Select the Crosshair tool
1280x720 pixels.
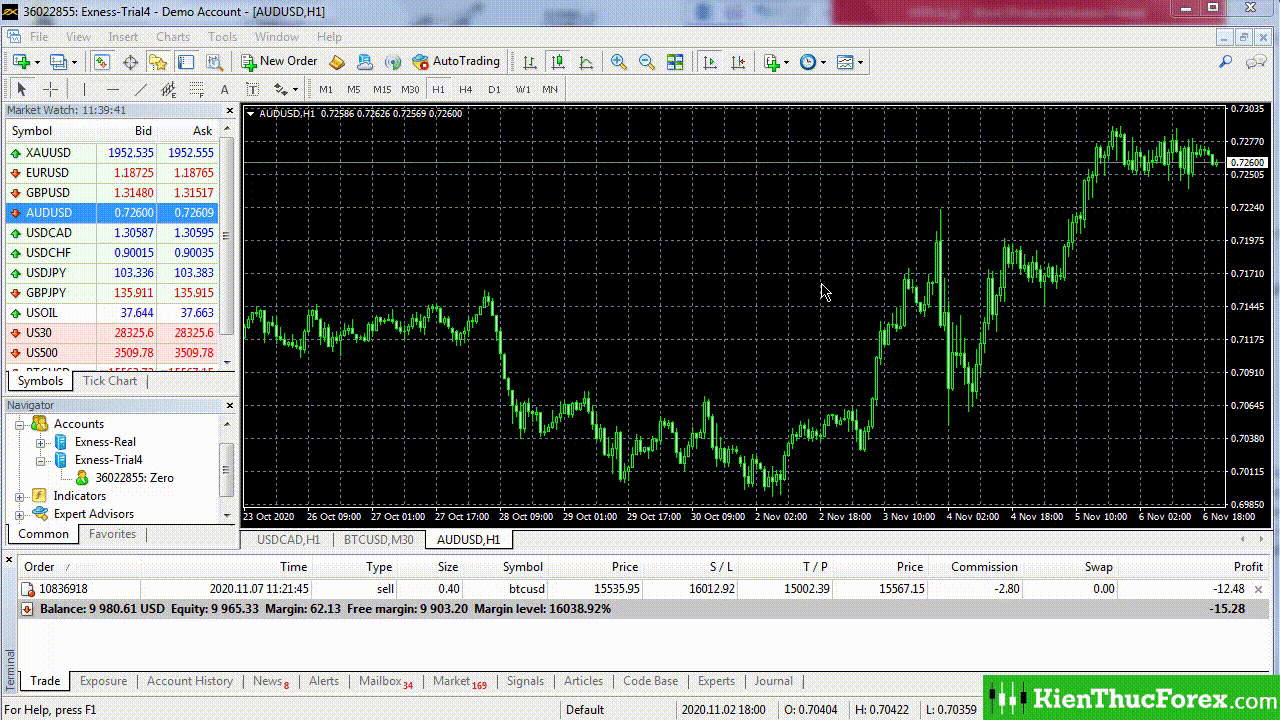coord(50,89)
